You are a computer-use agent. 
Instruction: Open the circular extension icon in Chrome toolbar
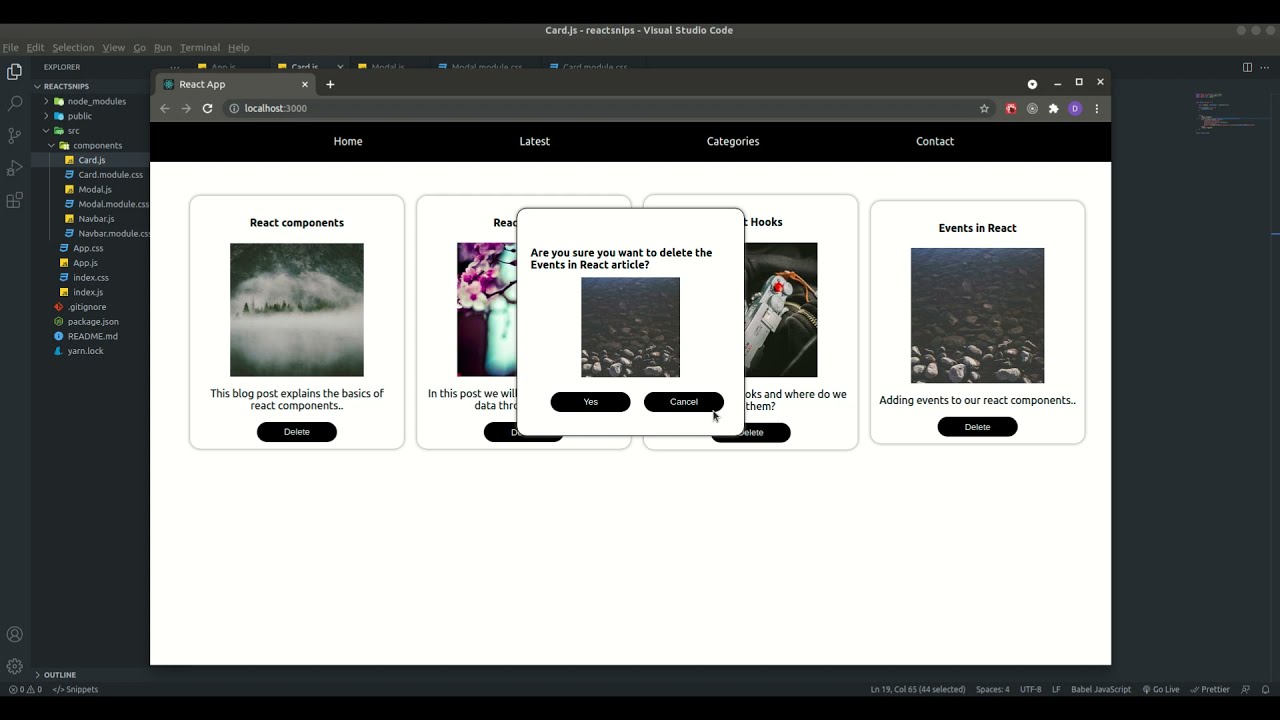1032,108
